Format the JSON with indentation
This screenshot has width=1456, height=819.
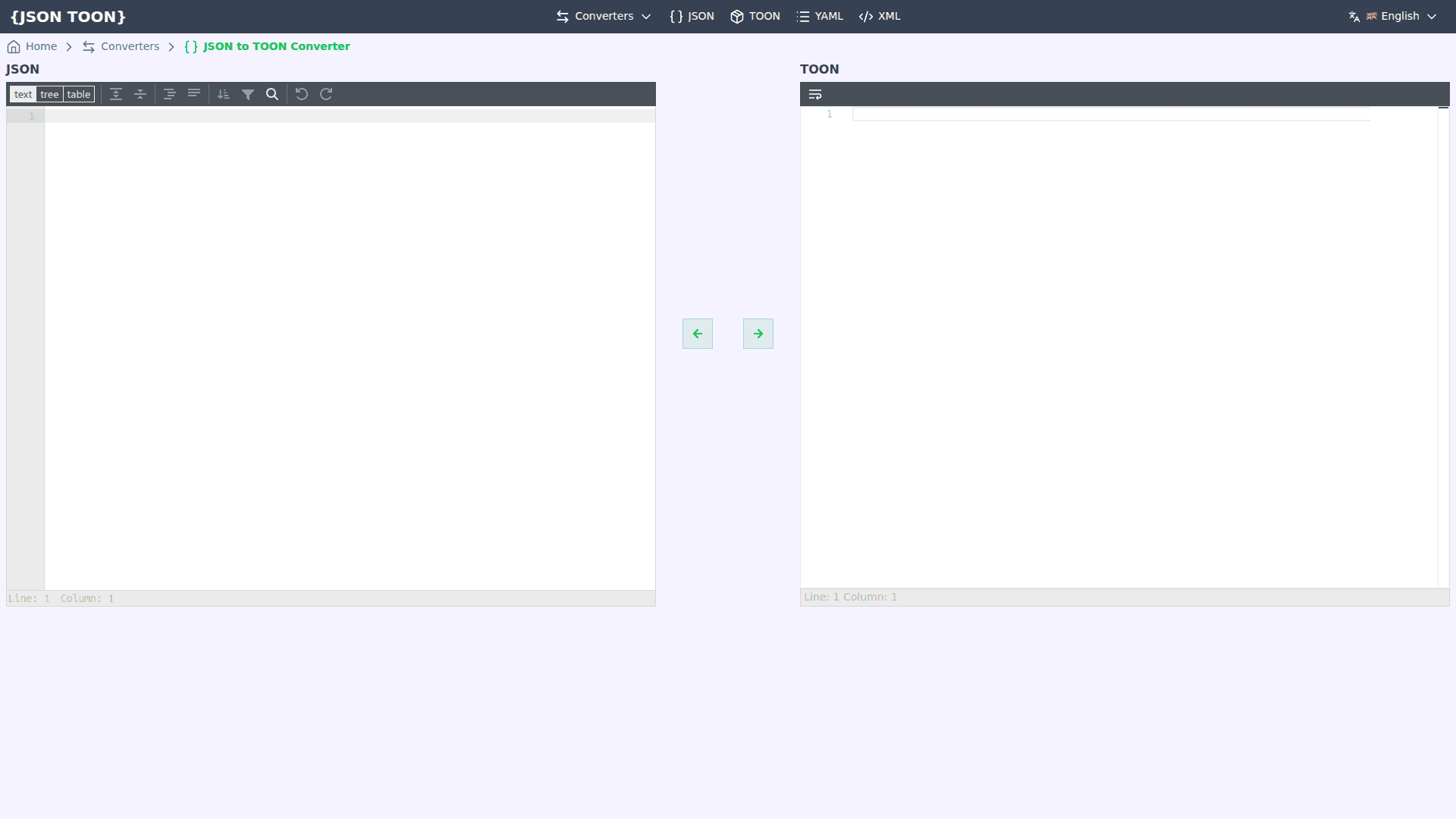169,93
